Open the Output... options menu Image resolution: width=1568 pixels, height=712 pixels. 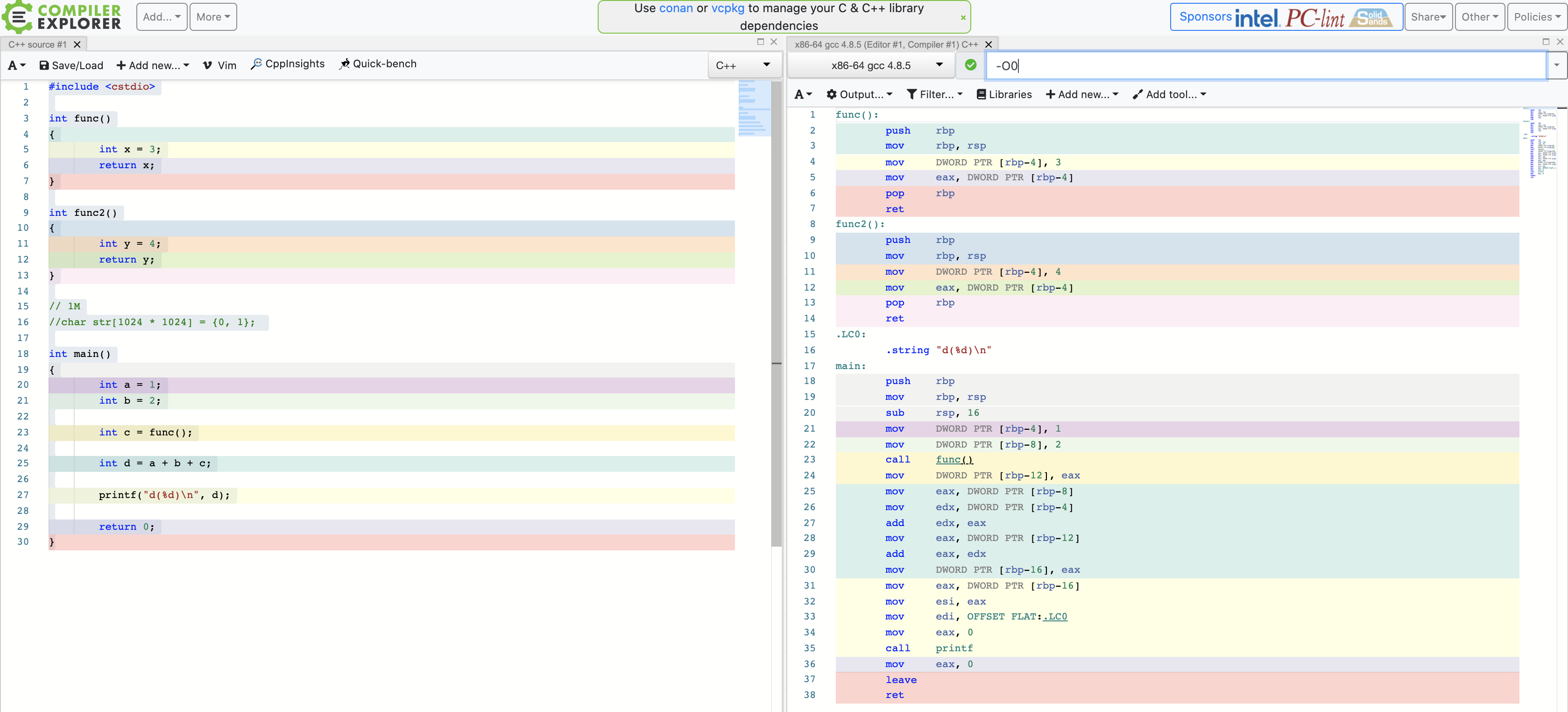click(x=859, y=94)
